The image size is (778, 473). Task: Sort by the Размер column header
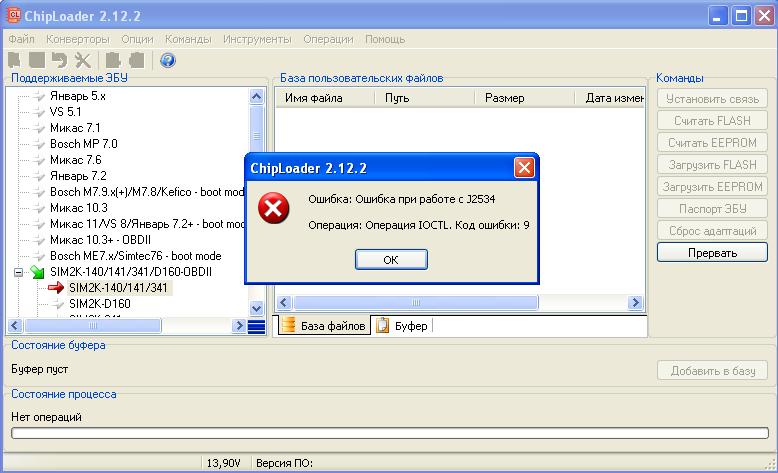coord(524,98)
